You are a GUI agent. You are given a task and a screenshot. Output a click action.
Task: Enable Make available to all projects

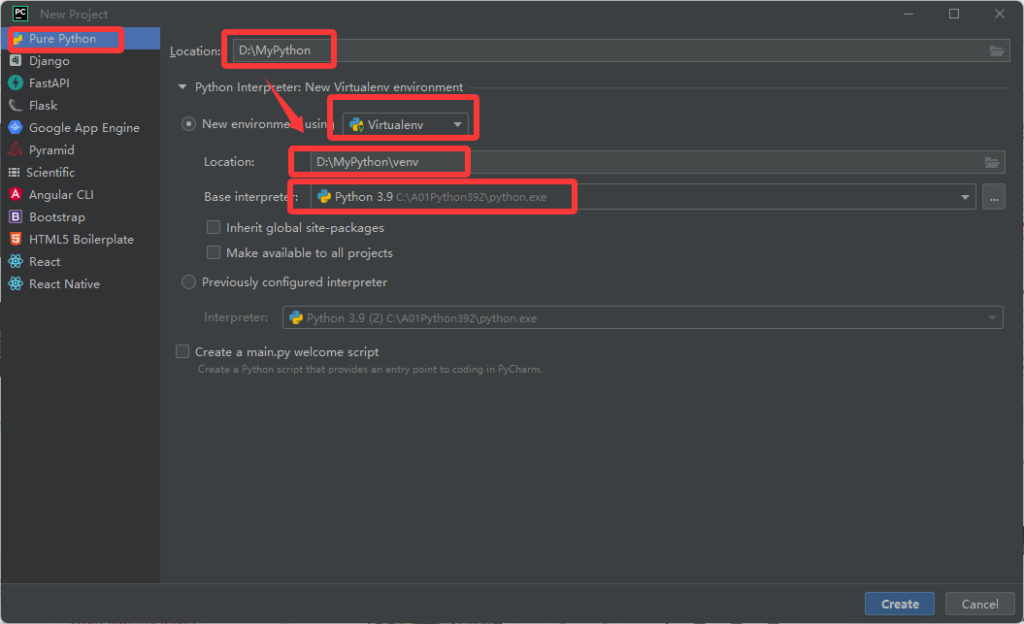coord(213,253)
